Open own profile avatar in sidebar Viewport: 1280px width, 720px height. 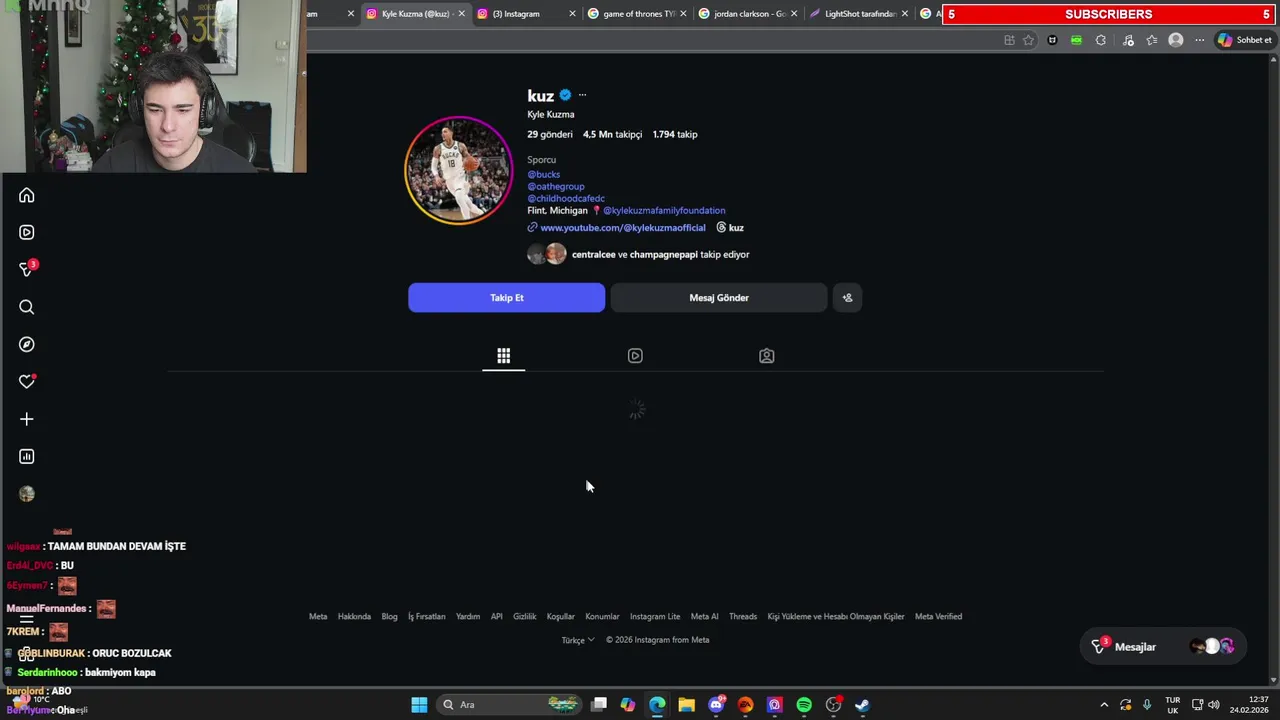click(27, 494)
